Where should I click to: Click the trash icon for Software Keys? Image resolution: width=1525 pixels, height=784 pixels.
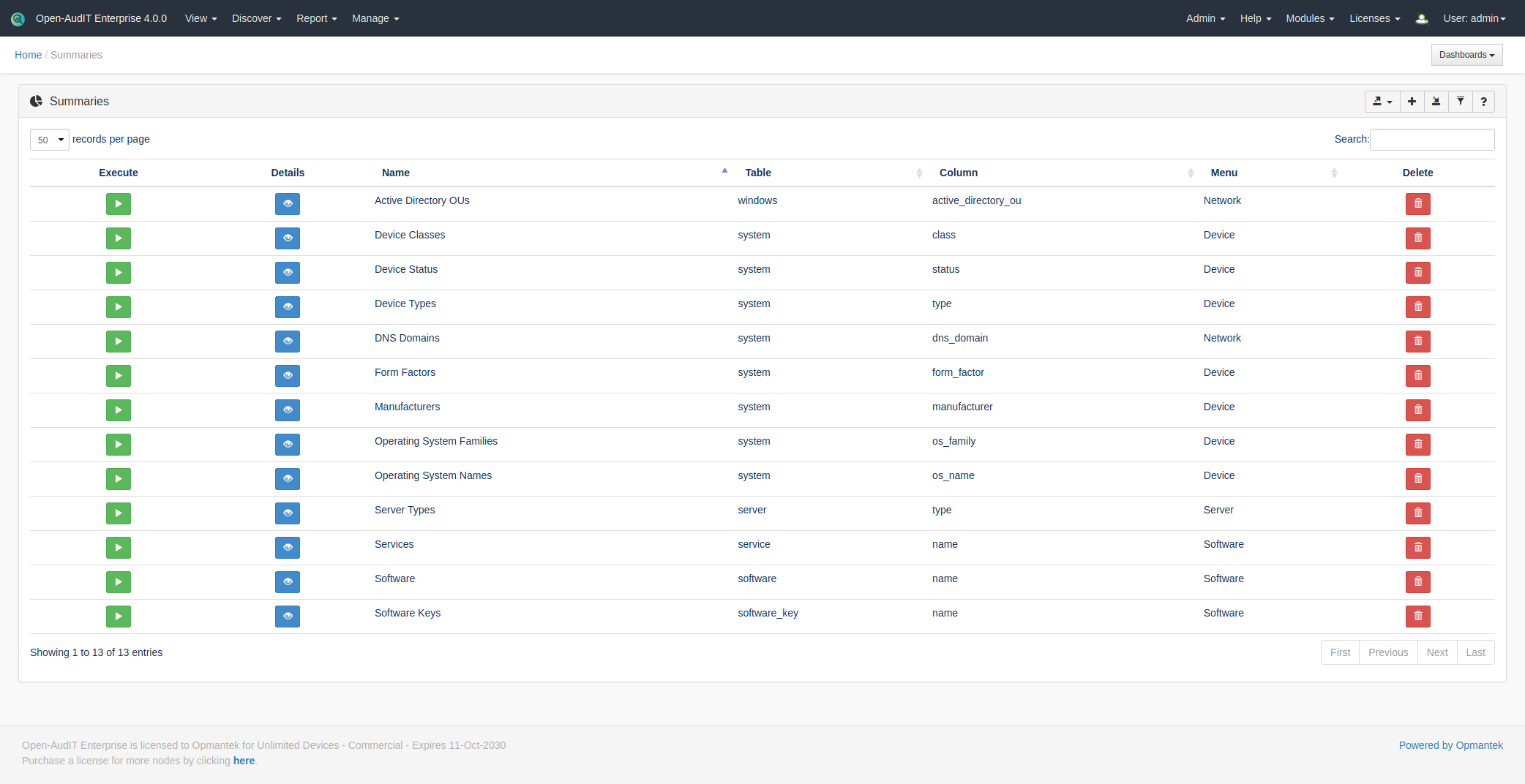(1417, 617)
